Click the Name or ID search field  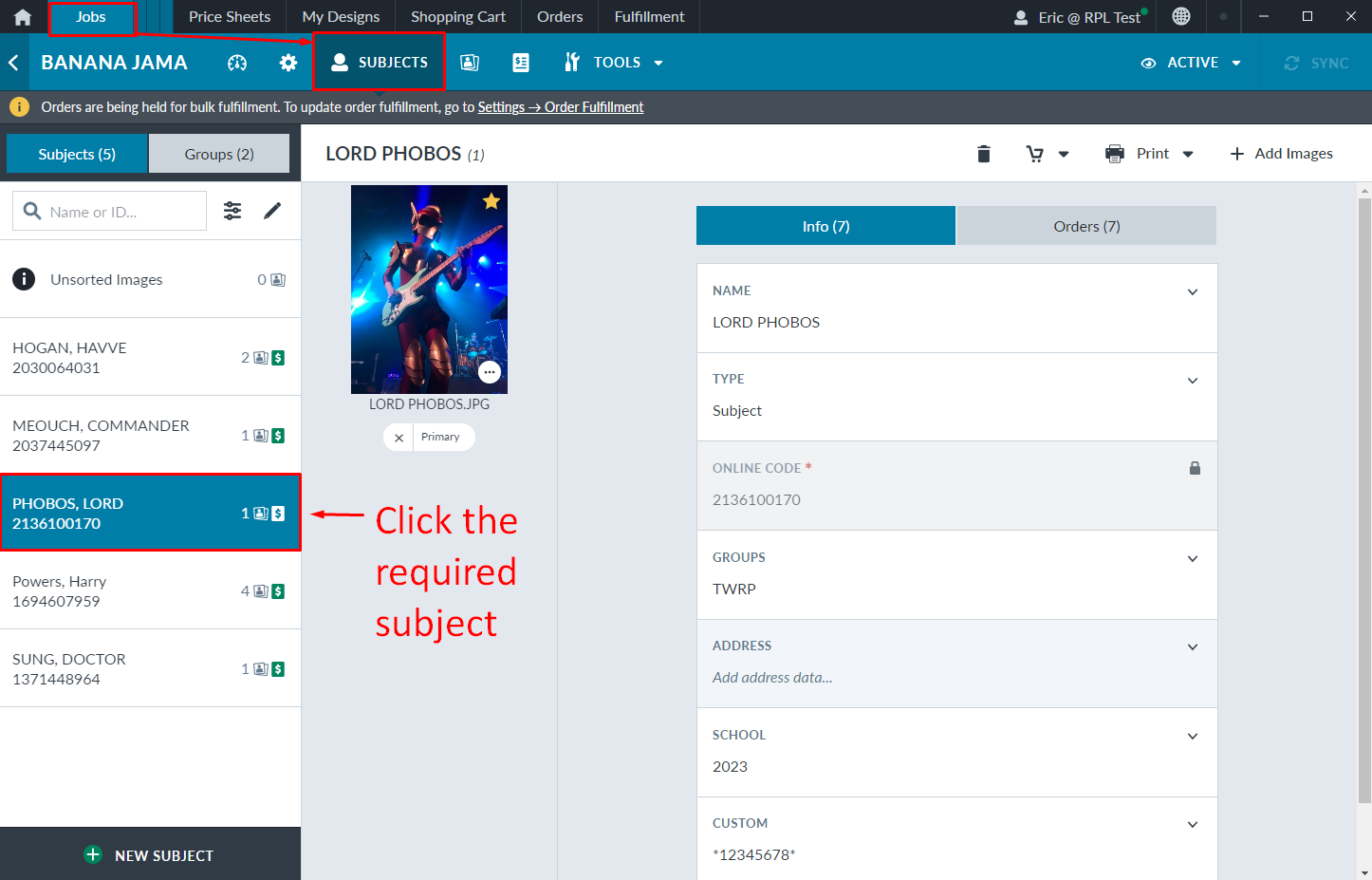[x=114, y=211]
